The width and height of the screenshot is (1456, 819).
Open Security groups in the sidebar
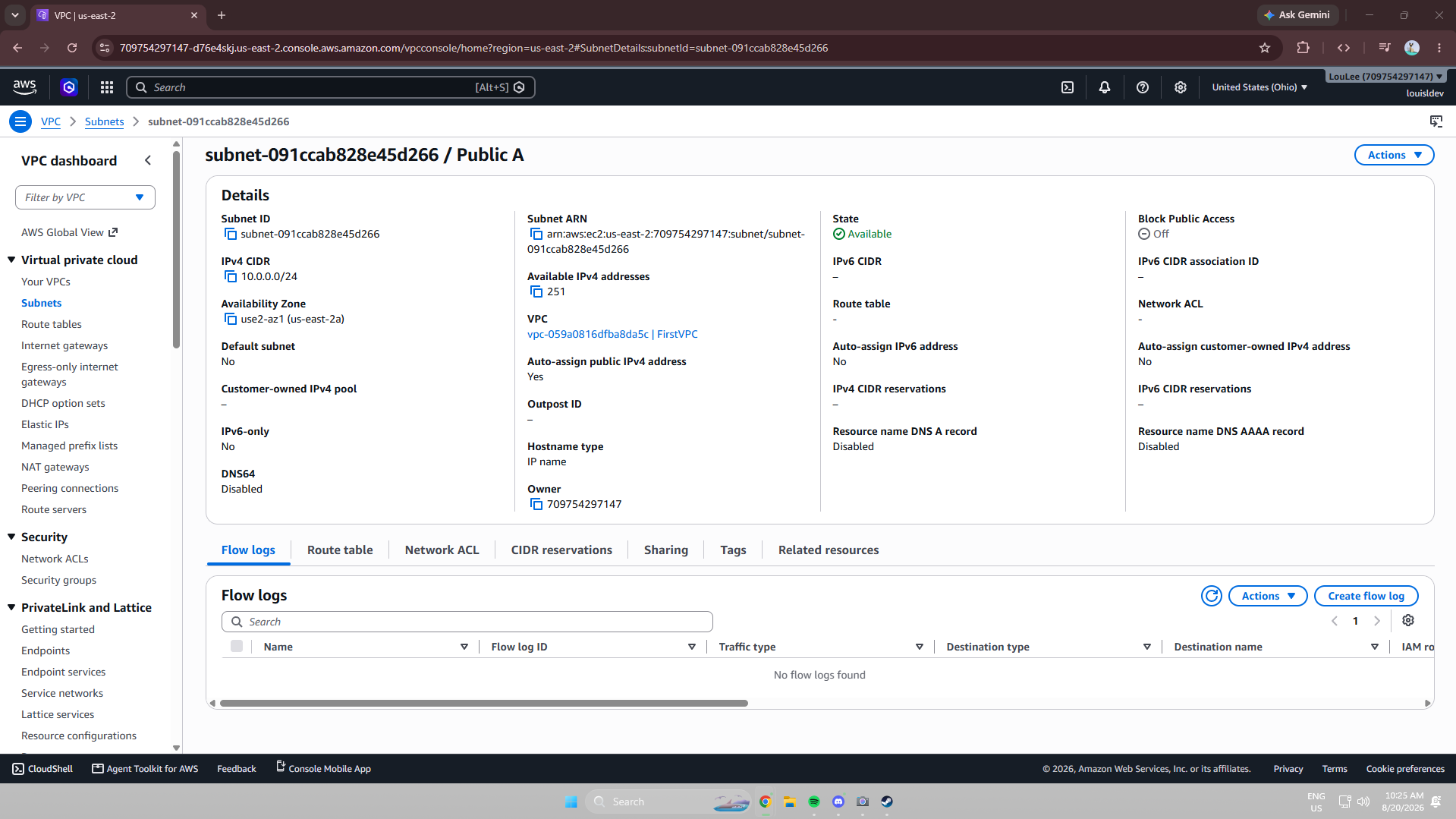pyautogui.click(x=58, y=580)
